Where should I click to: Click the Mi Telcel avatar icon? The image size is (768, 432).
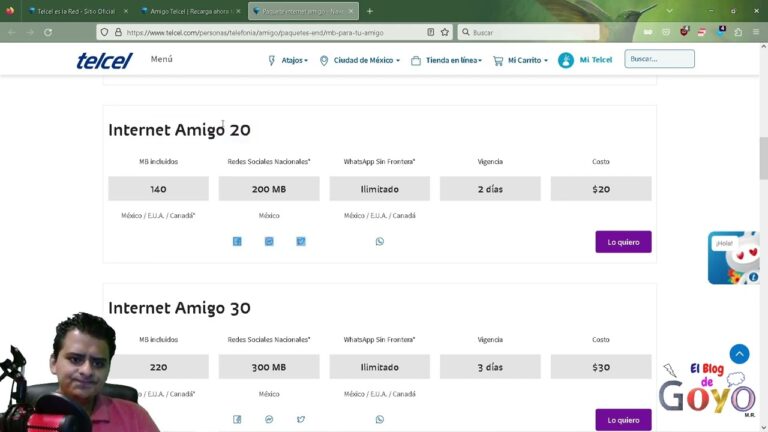click(x=566, y=60)
